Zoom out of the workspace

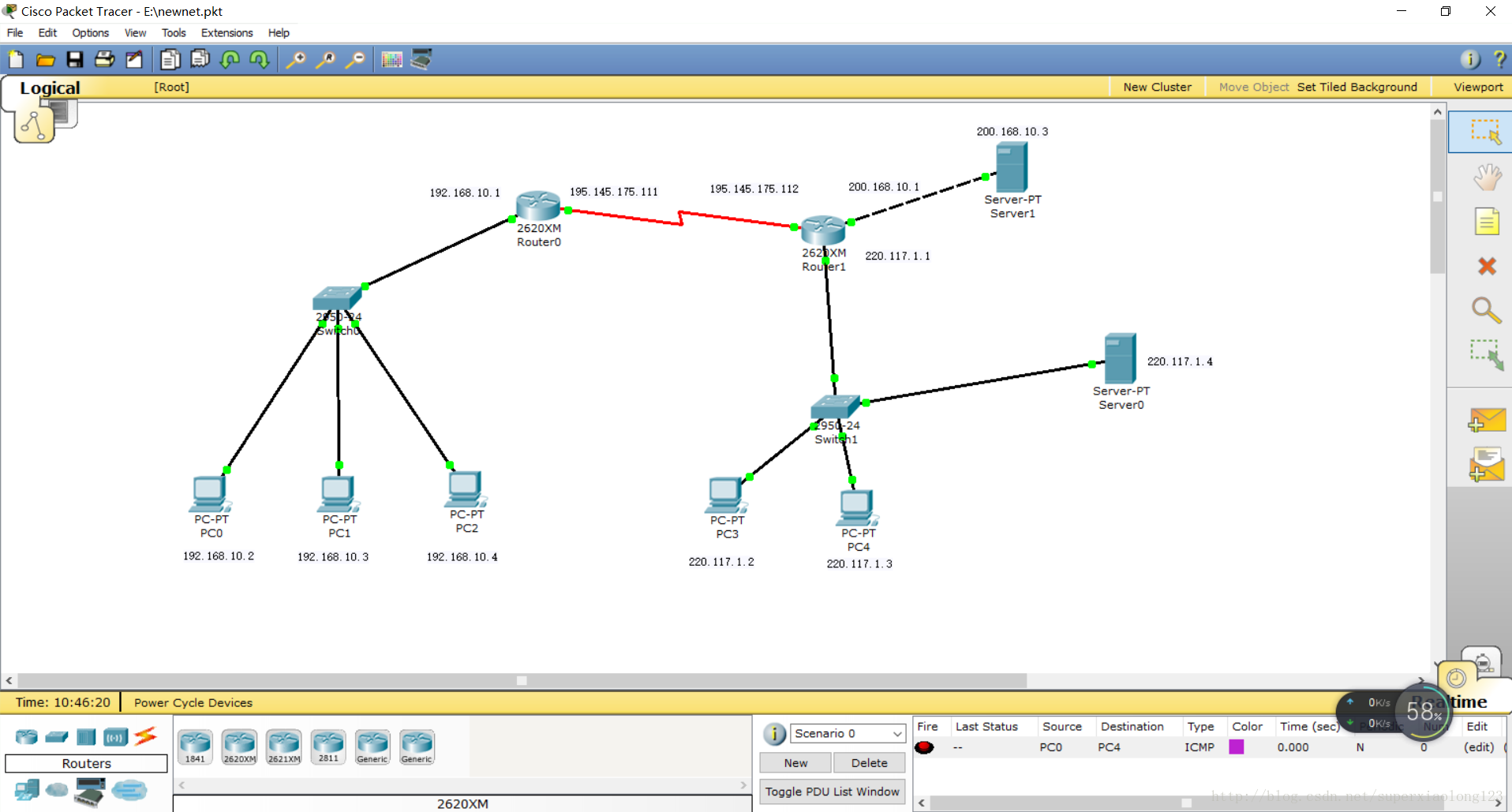click(355, 59)
